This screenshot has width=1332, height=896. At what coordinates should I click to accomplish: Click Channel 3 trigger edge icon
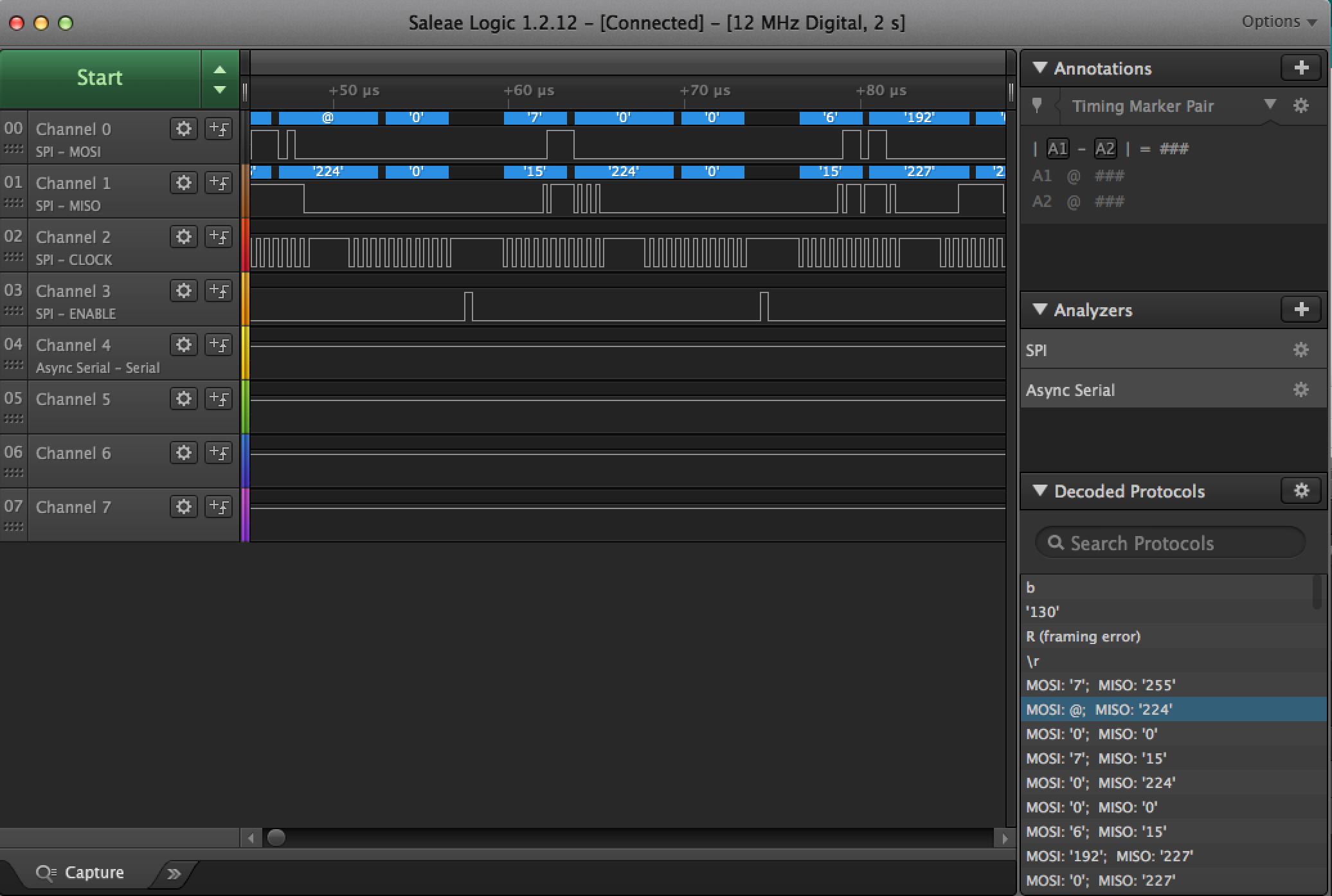click(218, 291)
